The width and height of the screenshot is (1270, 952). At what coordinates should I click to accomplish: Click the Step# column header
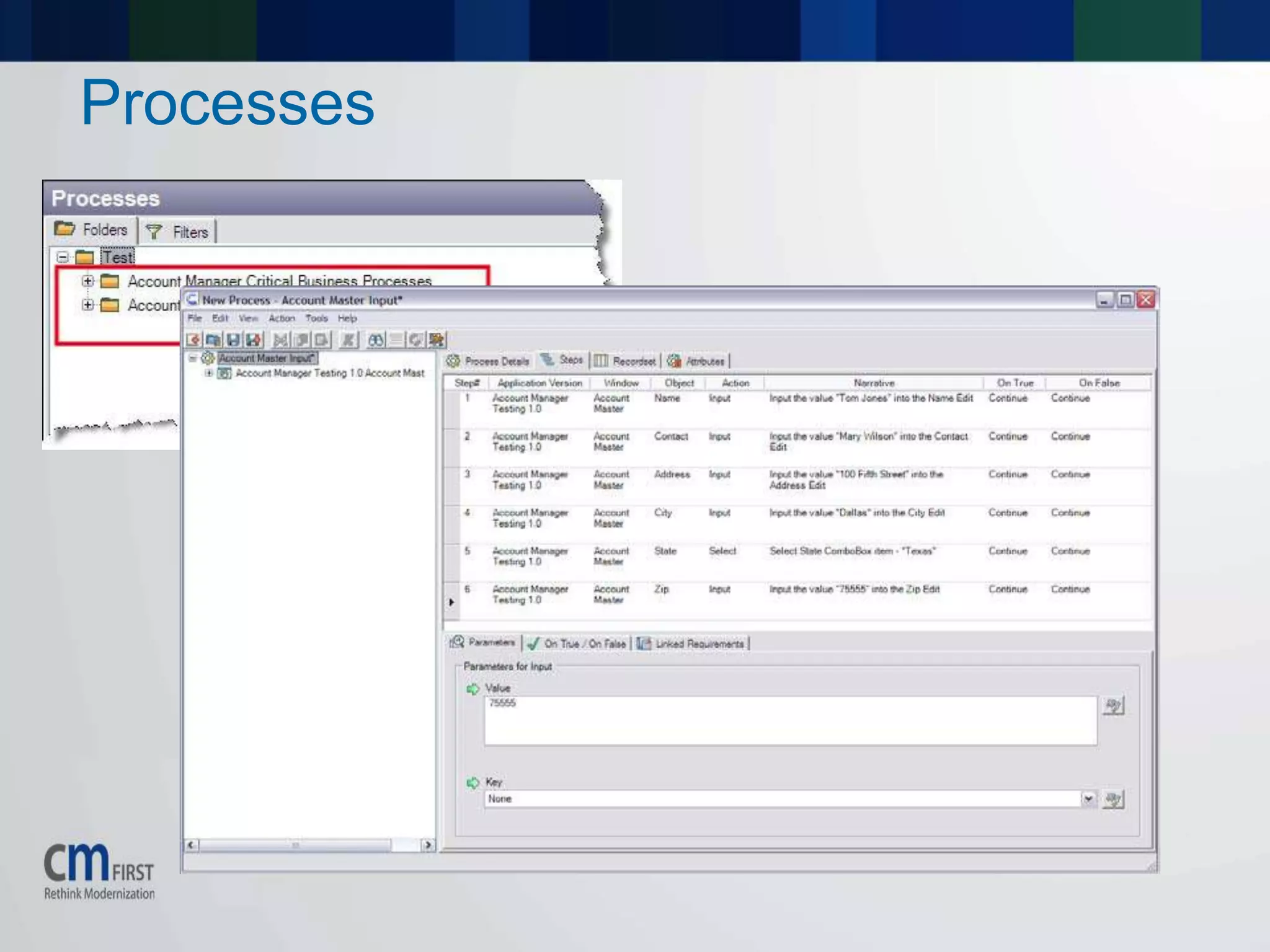(467, 383)
